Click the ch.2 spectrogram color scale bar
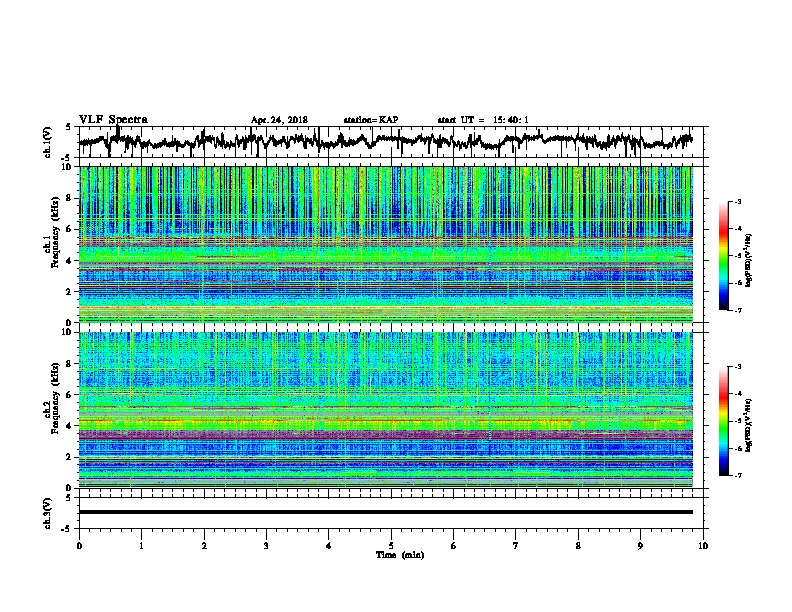The width and height of the screenshot is (792, 612). (x=723, y=421)
